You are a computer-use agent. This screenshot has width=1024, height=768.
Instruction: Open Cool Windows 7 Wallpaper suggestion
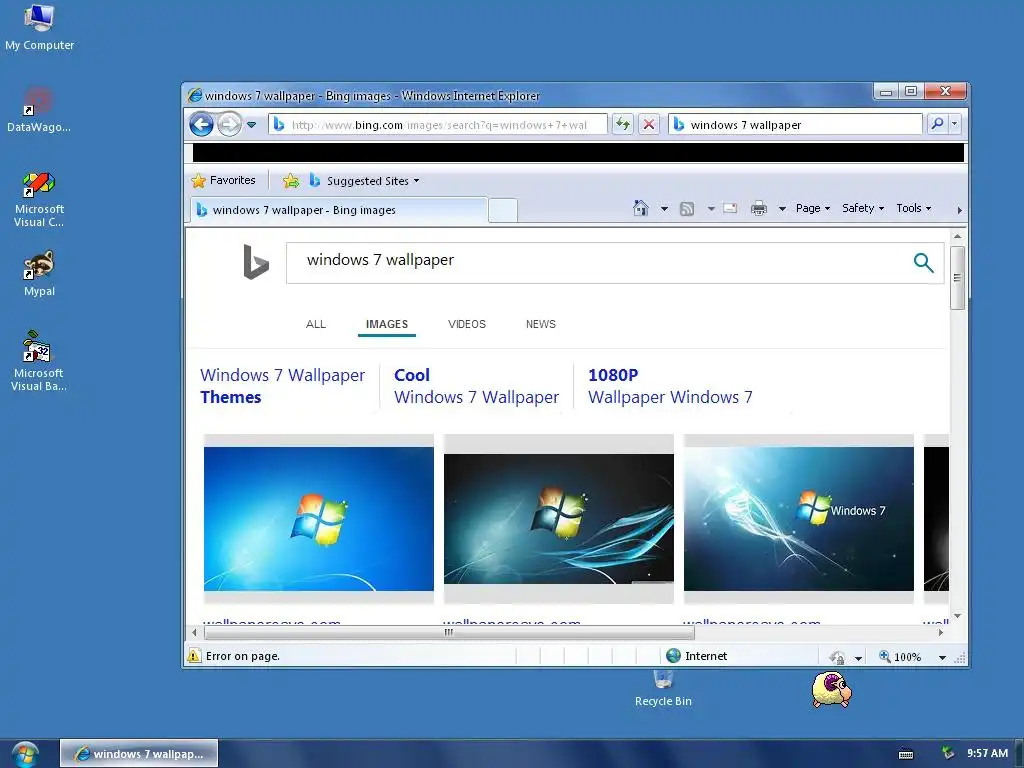(x=476, y=386)
